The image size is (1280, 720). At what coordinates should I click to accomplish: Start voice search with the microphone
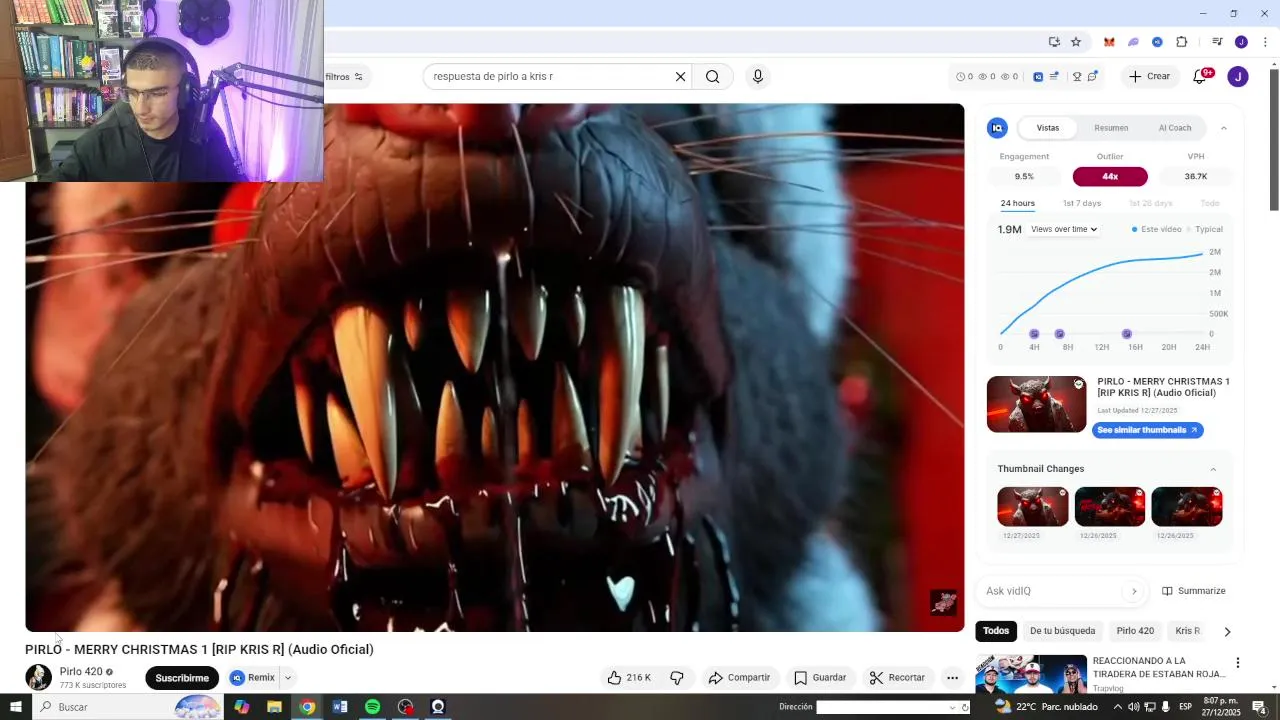click(x=758, y=76)
